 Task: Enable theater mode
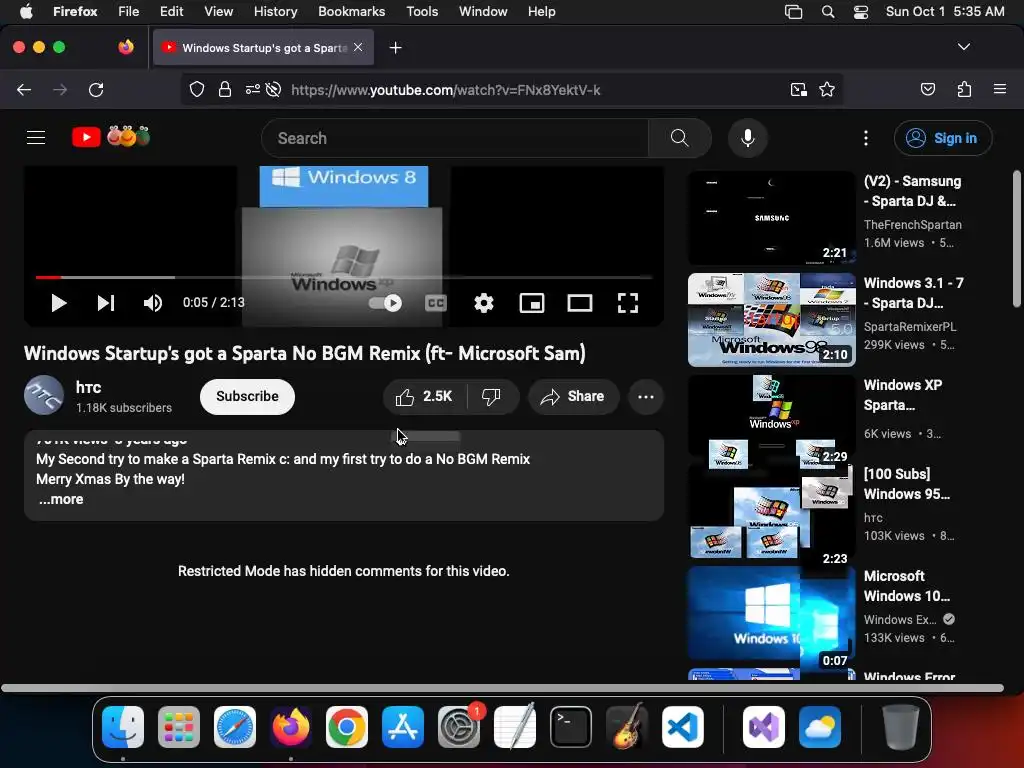(x=580, y=303)
